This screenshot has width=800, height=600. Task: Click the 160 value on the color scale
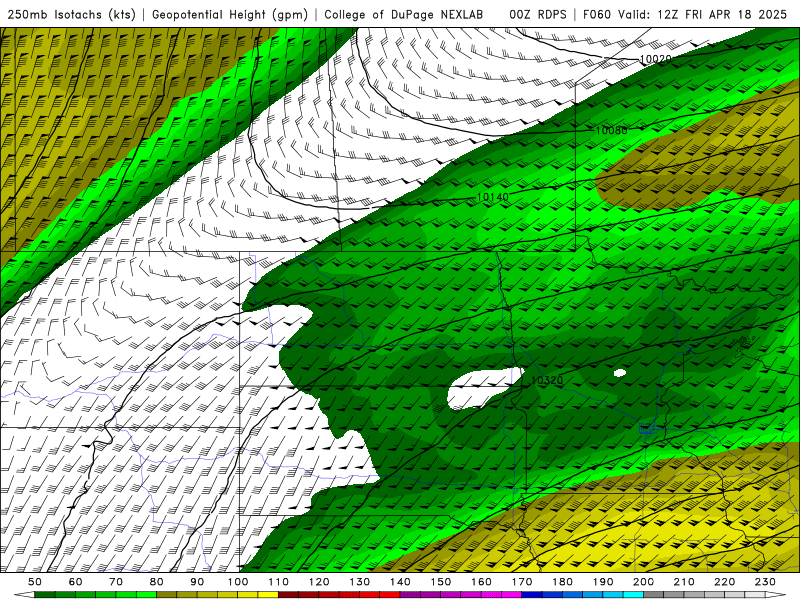point(481,582)
